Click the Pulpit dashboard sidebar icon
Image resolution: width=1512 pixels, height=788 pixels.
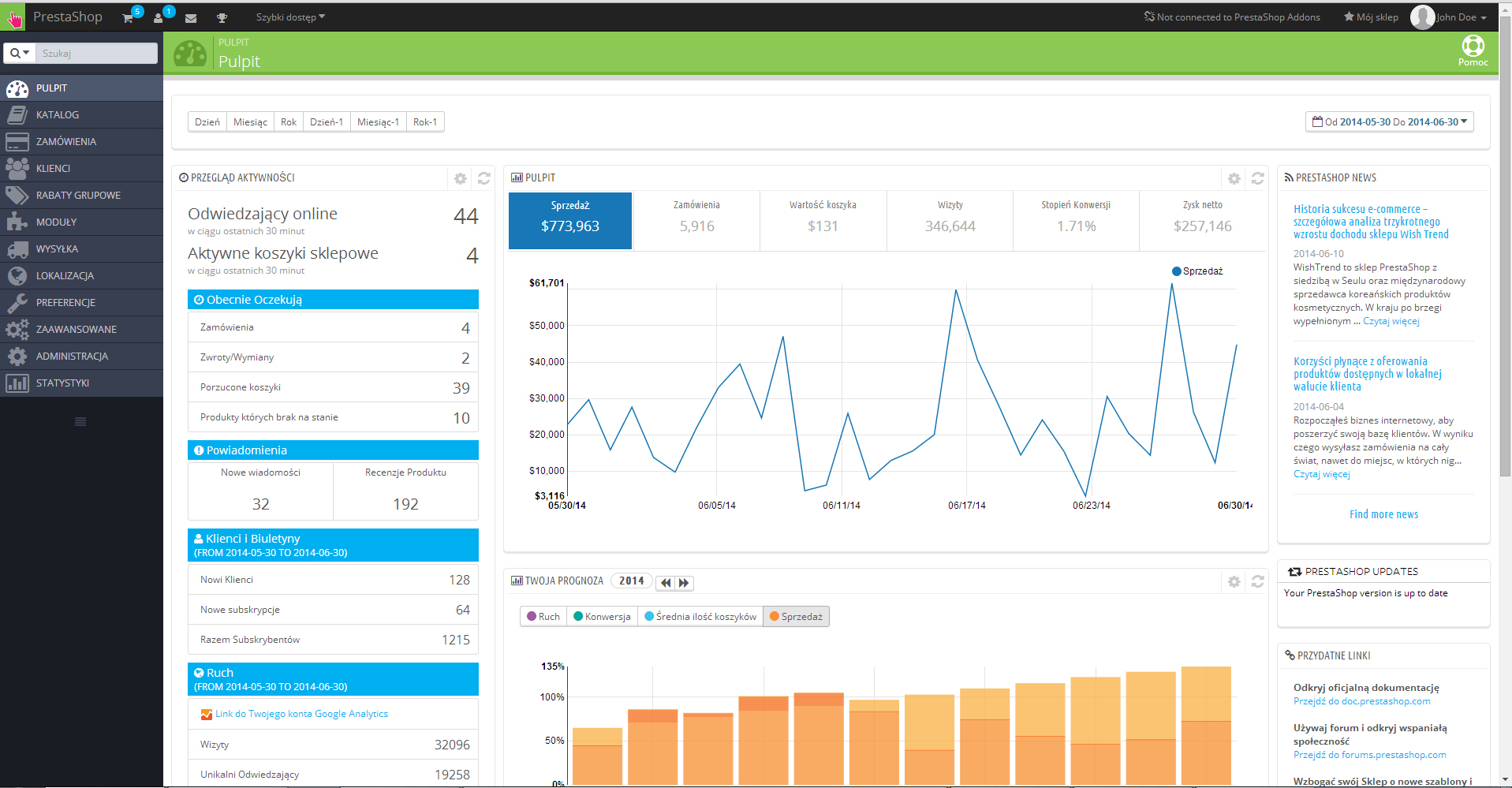(17, 88)
